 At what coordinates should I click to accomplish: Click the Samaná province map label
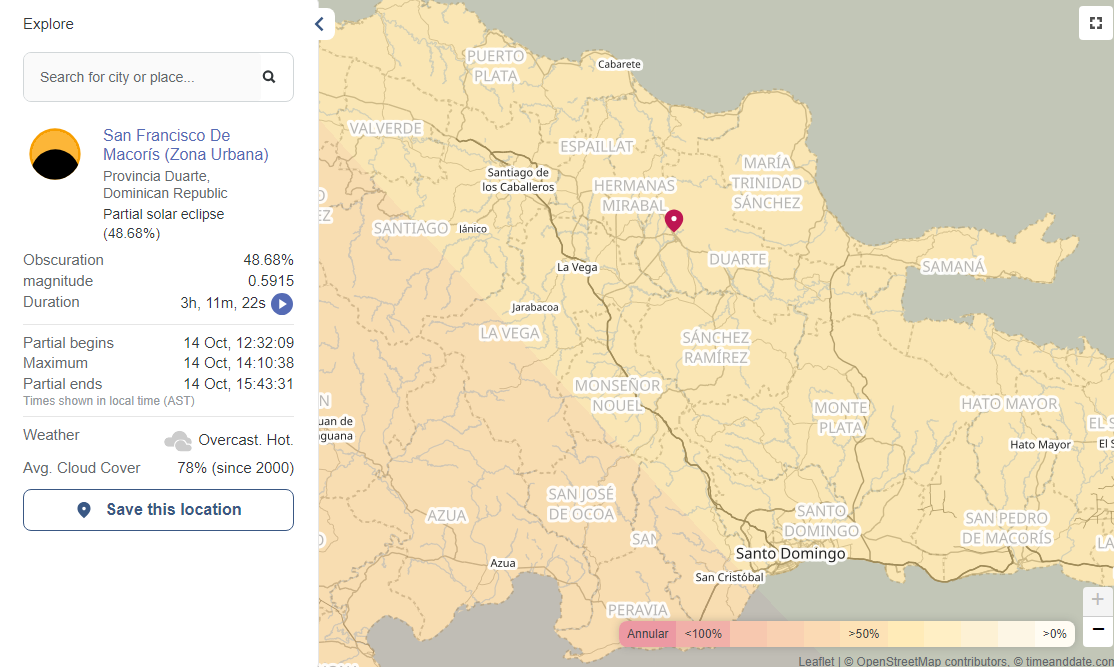point(952,267)
